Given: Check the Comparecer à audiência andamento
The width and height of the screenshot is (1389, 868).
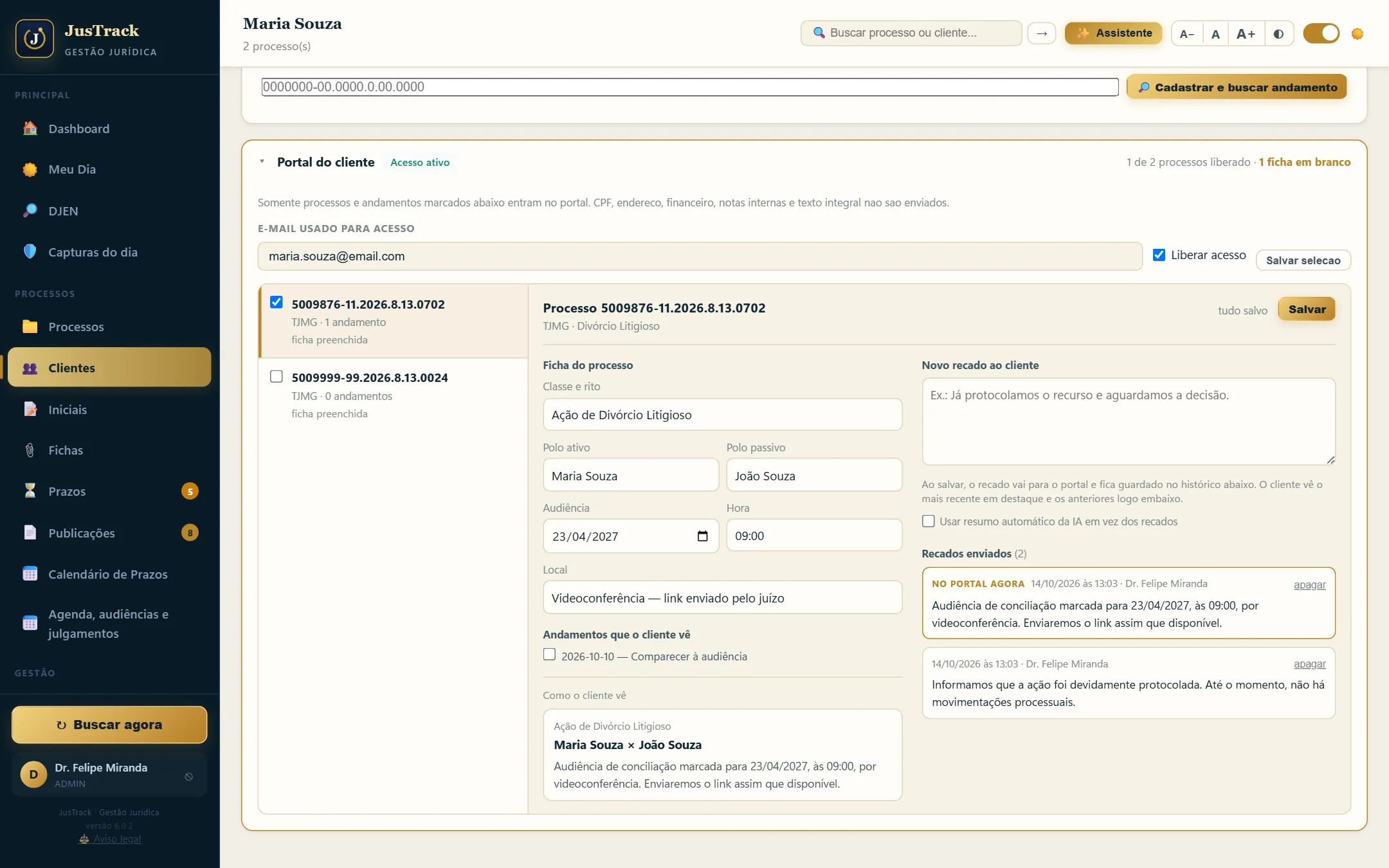Looking at the screenshot, I should point(549,655).
